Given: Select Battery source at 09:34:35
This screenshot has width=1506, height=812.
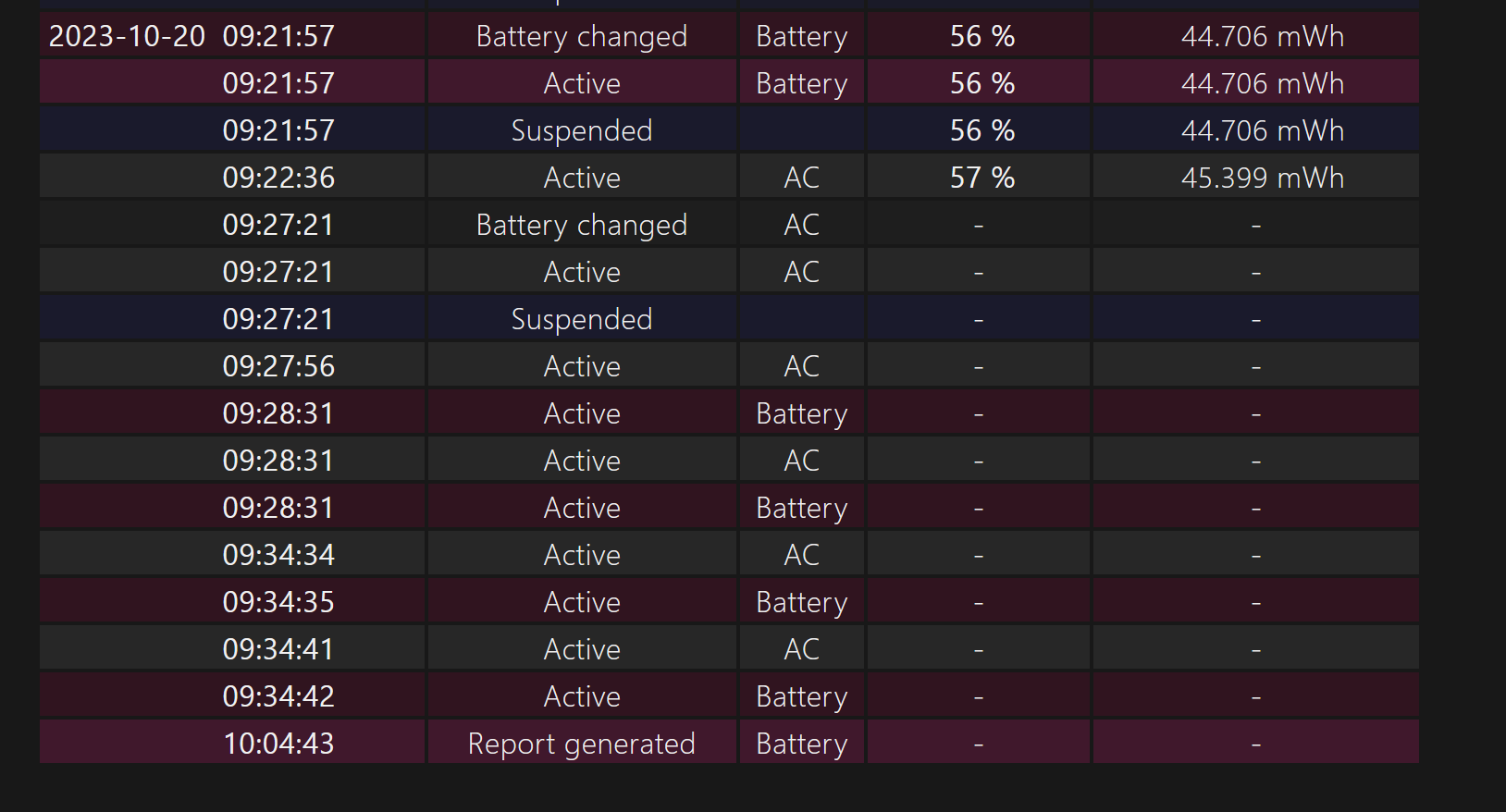Looking at the screenshot, I should tap(802, 602).
